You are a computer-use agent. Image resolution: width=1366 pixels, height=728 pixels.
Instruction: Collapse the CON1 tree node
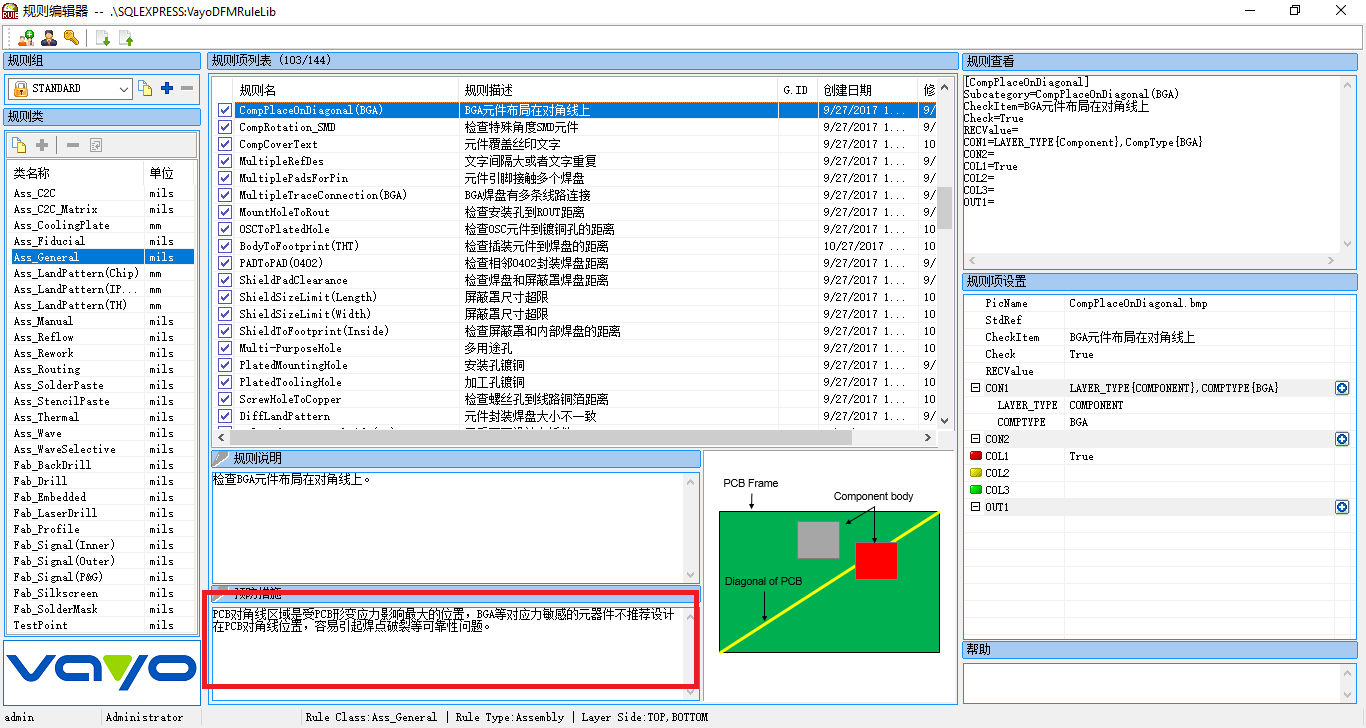coord(975,388)
